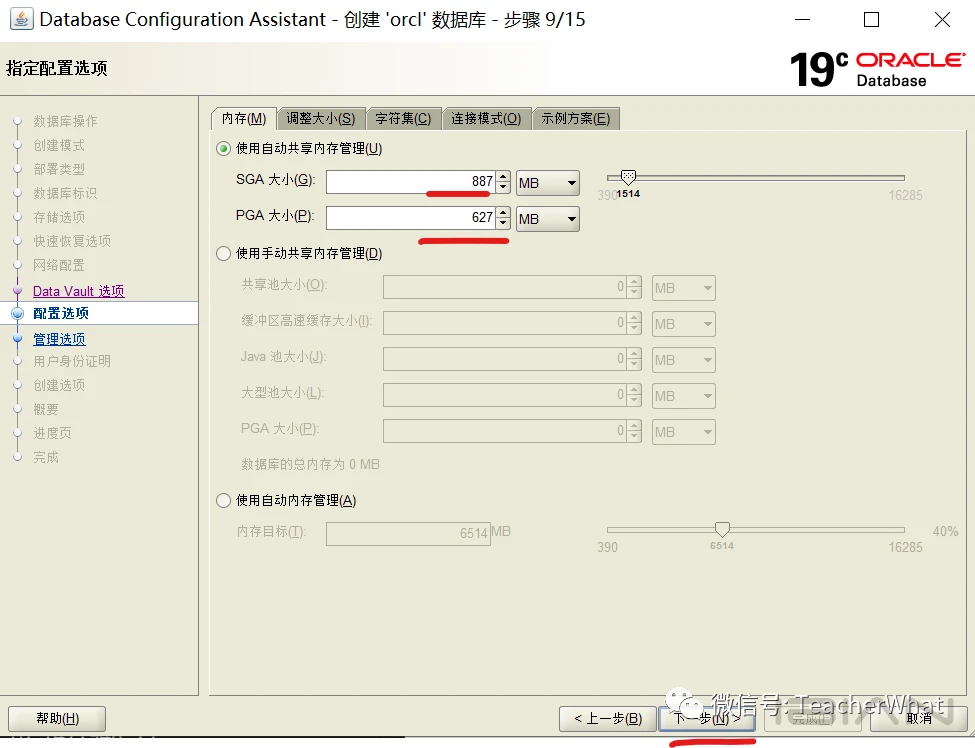Decrease SGA size with down spinner arrow
Image resolution: width=975 pixels, height=748 pixels.
(x=504, y=188)
